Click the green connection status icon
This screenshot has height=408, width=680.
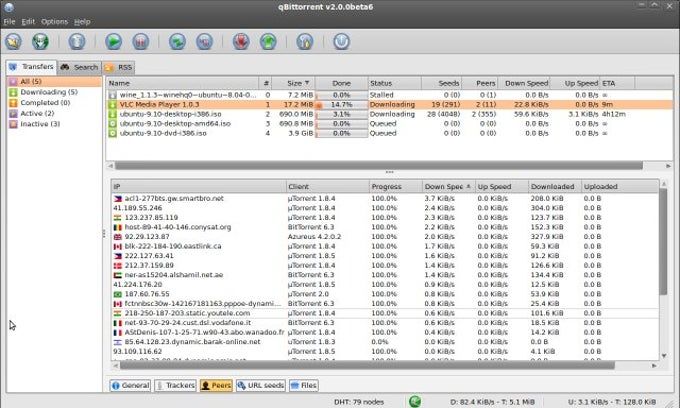[x=414, y=401]
